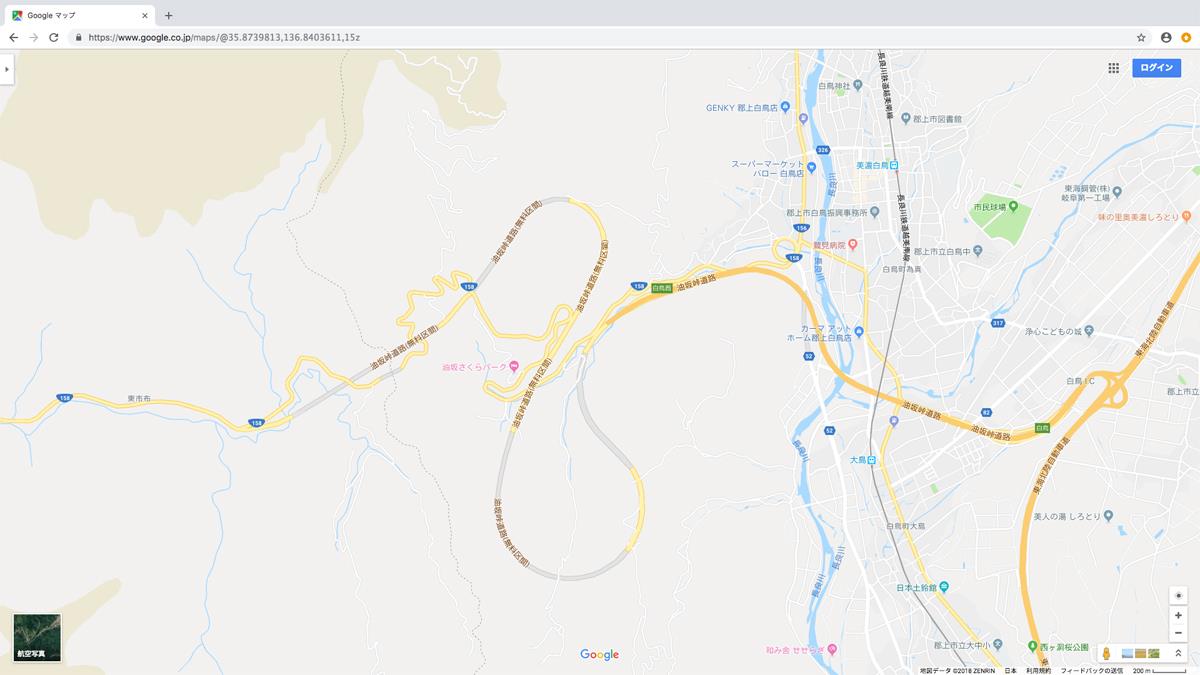The height and width of the screenshot is (675, 1200).
Task: Switch to 航空写真 satellite view thumbnail
Action: [37, 637]
